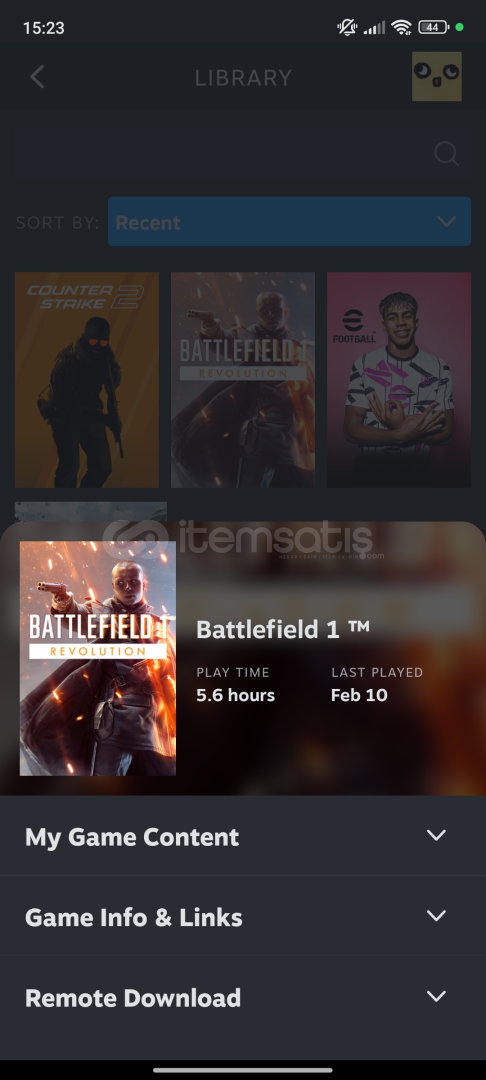Click the Recent dropdown chevron arrow
This screenshot has width=486, height=1080.
coord(447,222)
